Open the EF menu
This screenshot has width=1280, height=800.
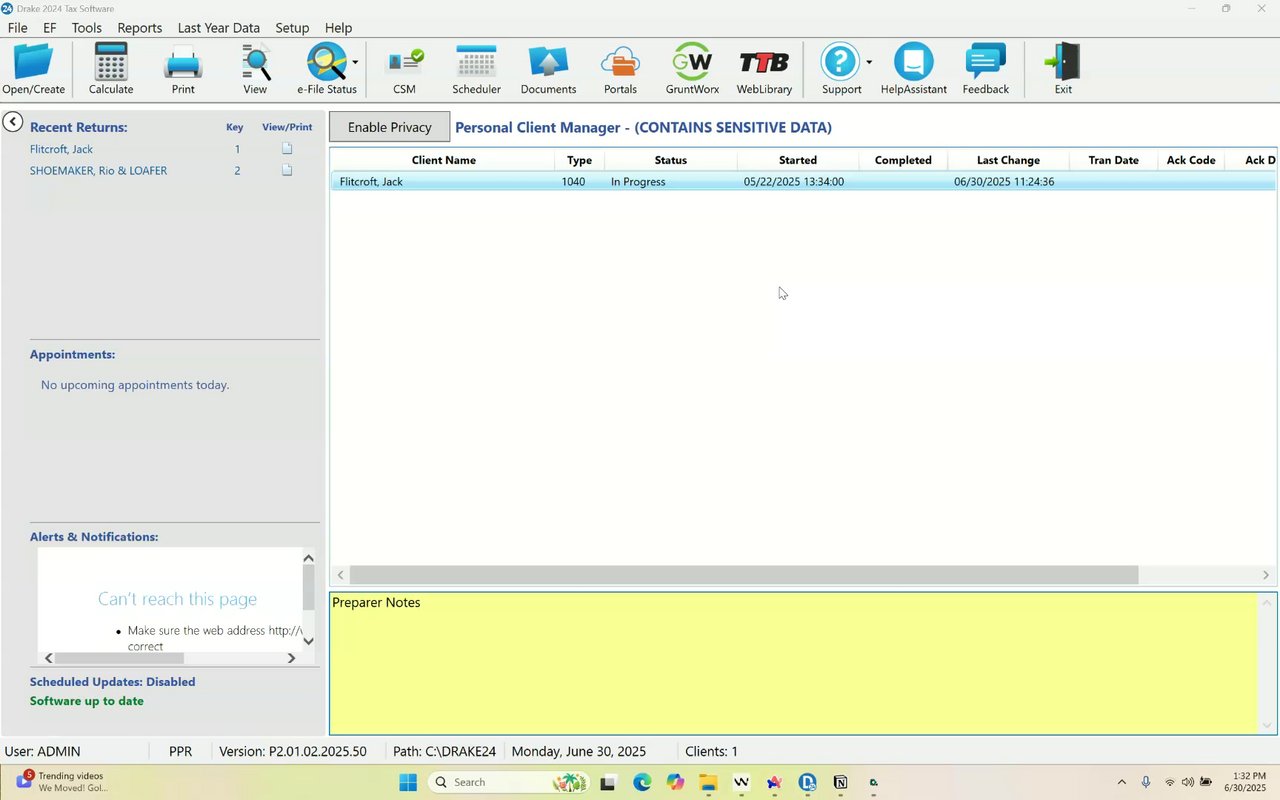pos(50,28)
